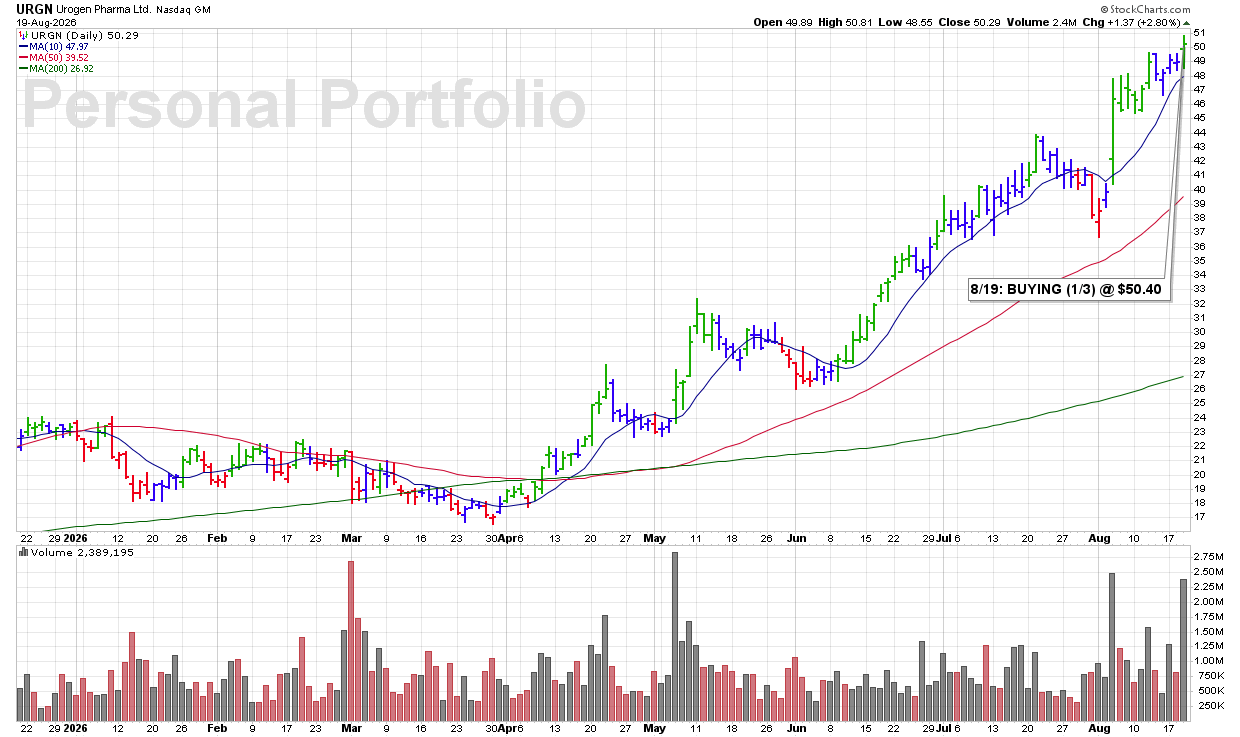
Task: Click the 'Open 49.89' value
Action: tap(784, 22)
